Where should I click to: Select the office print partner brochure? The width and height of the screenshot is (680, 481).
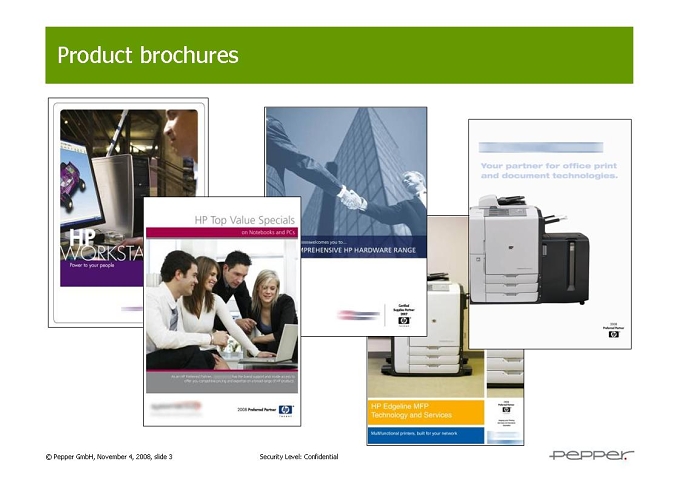550,234
